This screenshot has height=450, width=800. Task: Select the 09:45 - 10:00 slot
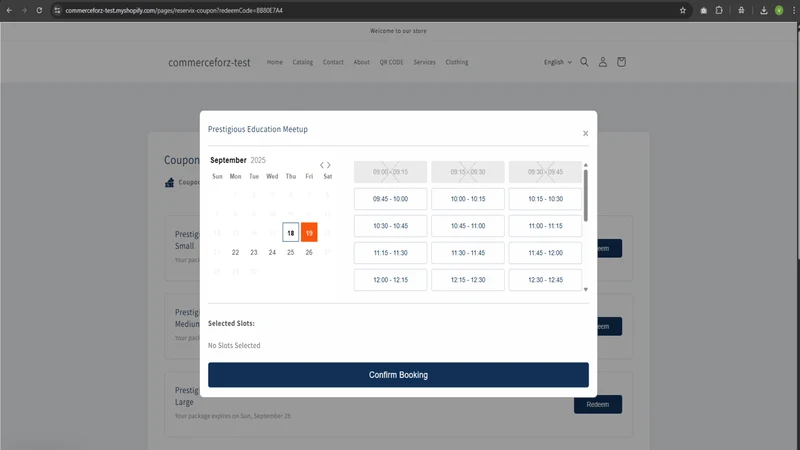pos(390,199)
